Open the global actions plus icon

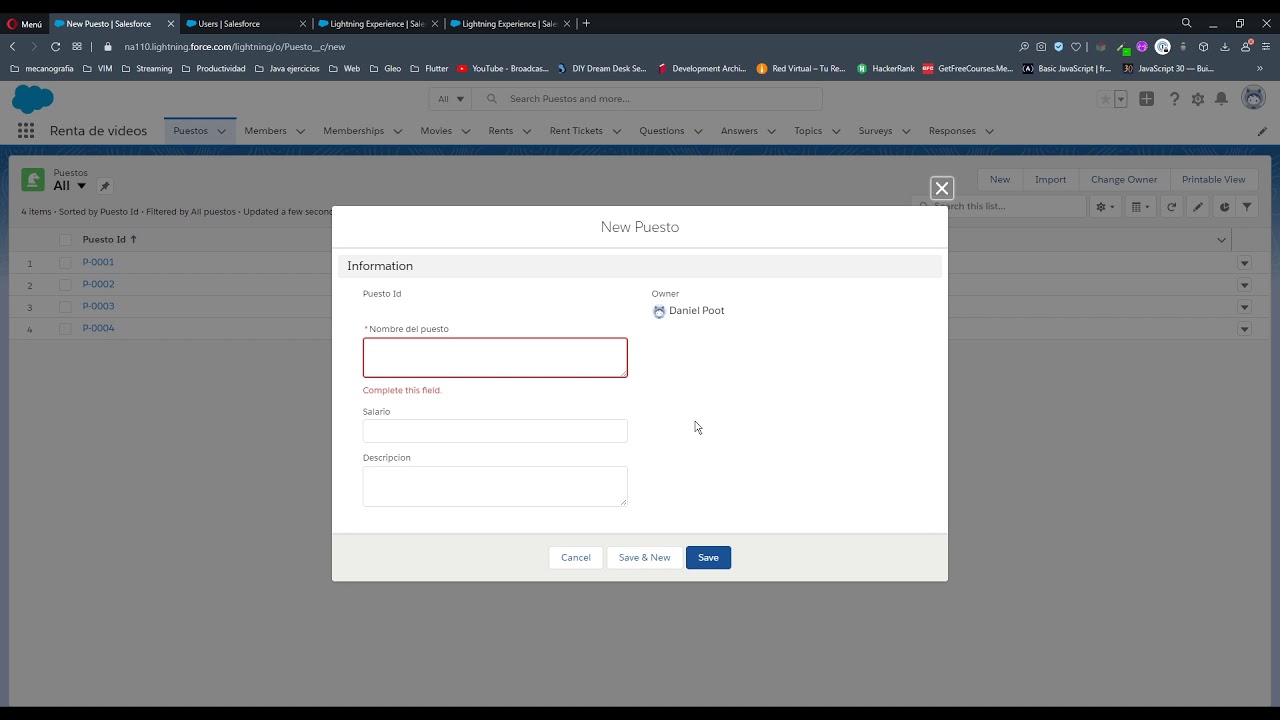(1146, 99)
